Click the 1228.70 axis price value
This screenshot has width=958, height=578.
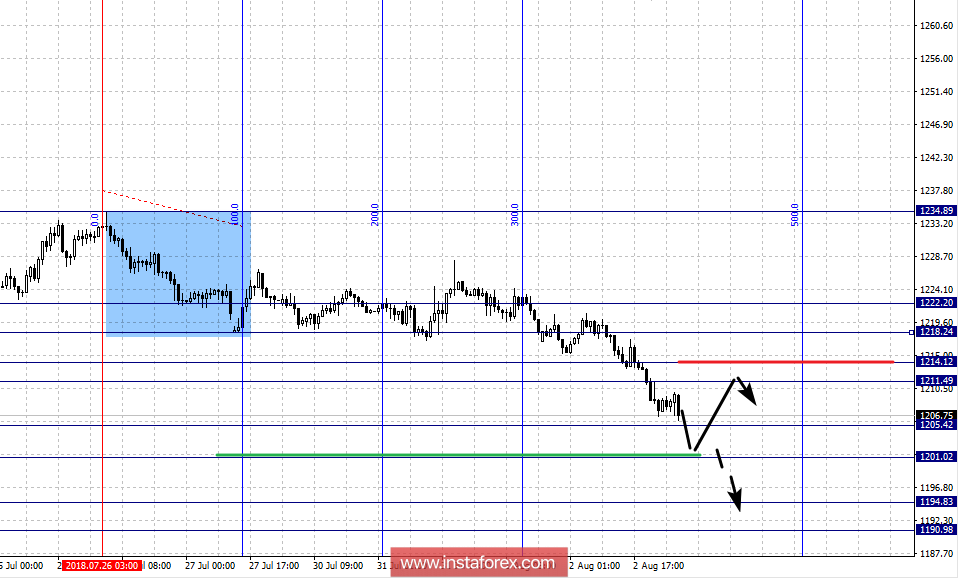point(937,257)
